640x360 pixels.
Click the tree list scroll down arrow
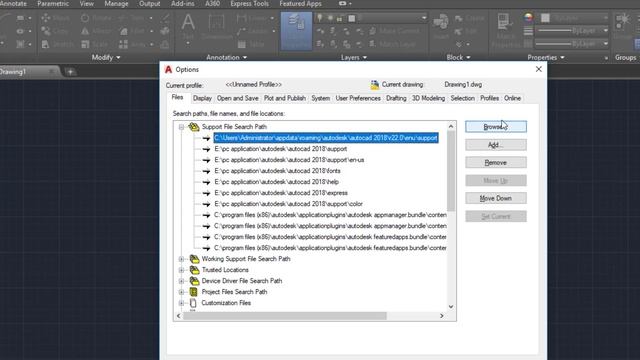451,307
